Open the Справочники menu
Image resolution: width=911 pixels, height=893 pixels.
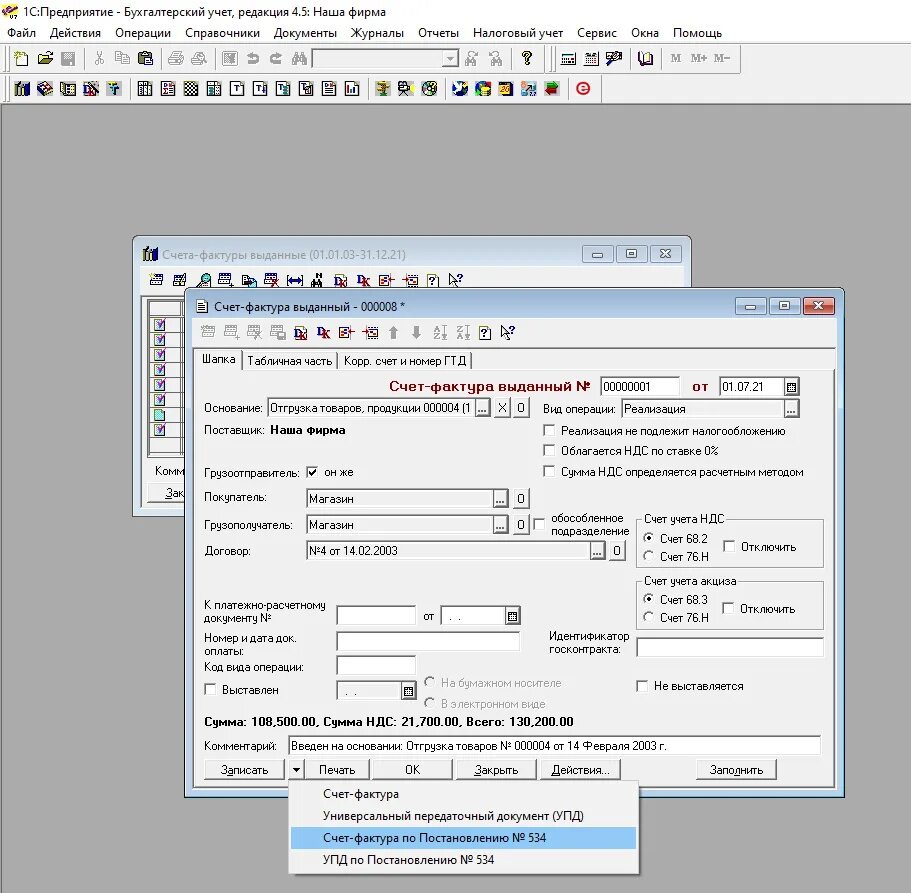click(x=223, y=33)
